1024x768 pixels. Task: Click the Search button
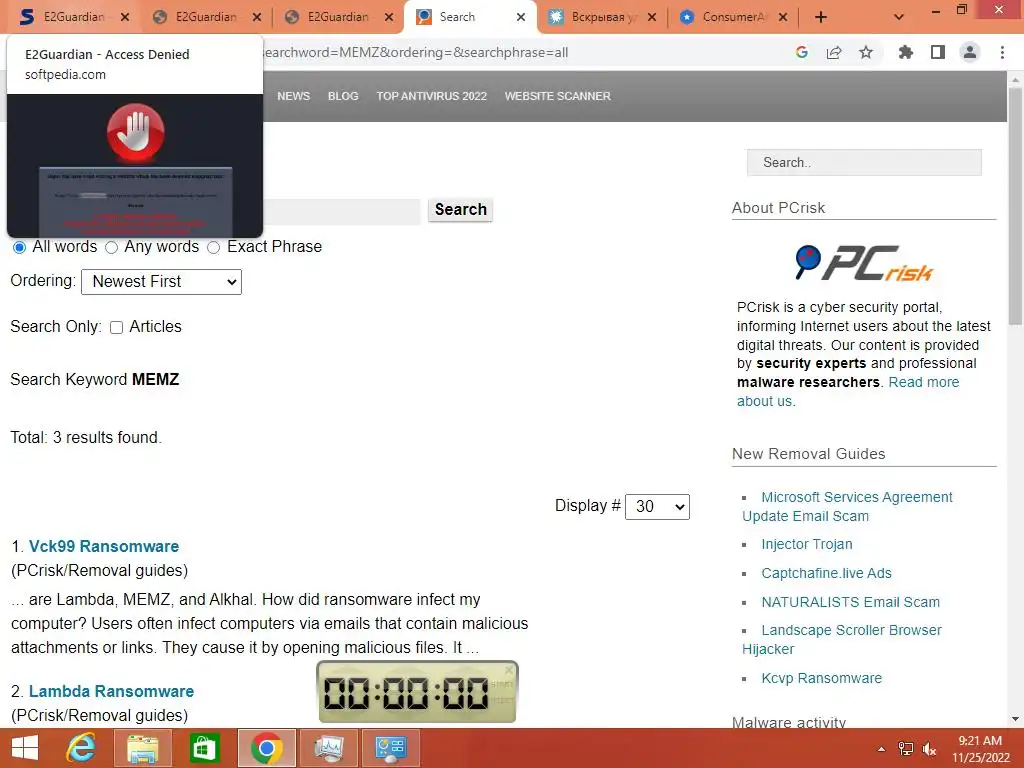460,210
